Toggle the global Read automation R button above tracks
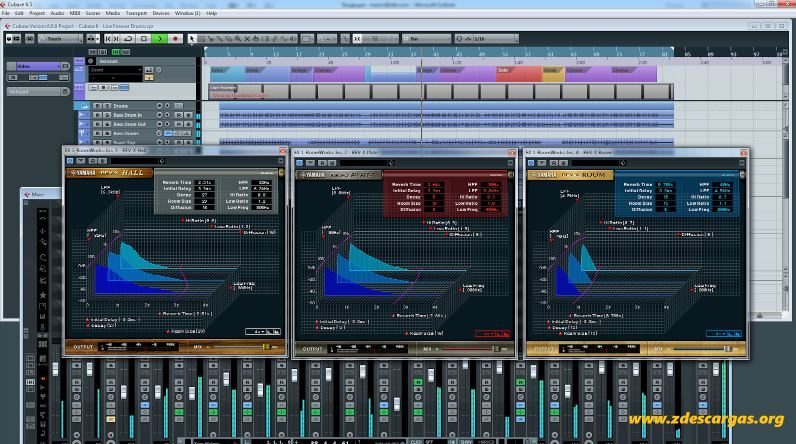Viewport: 796px width, 444px height. coord(116,52)
